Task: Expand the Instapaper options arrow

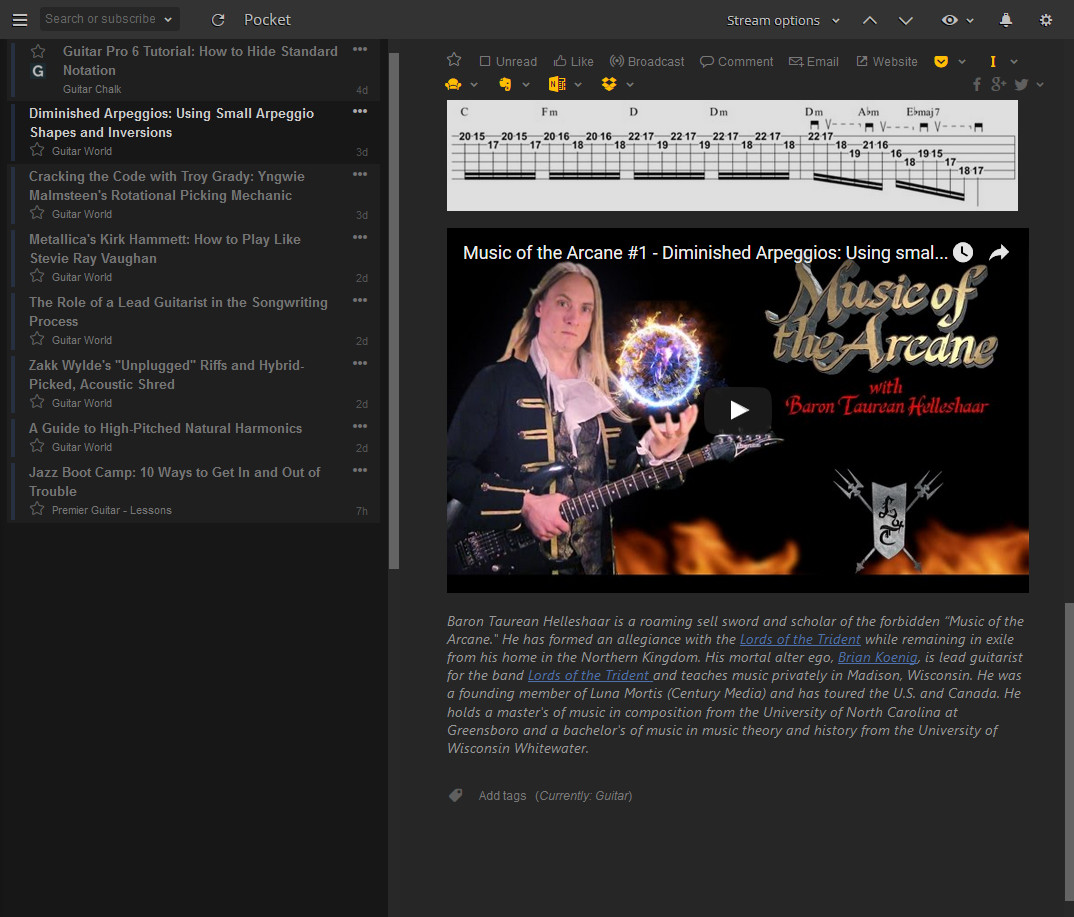Action: [1014, 62]
